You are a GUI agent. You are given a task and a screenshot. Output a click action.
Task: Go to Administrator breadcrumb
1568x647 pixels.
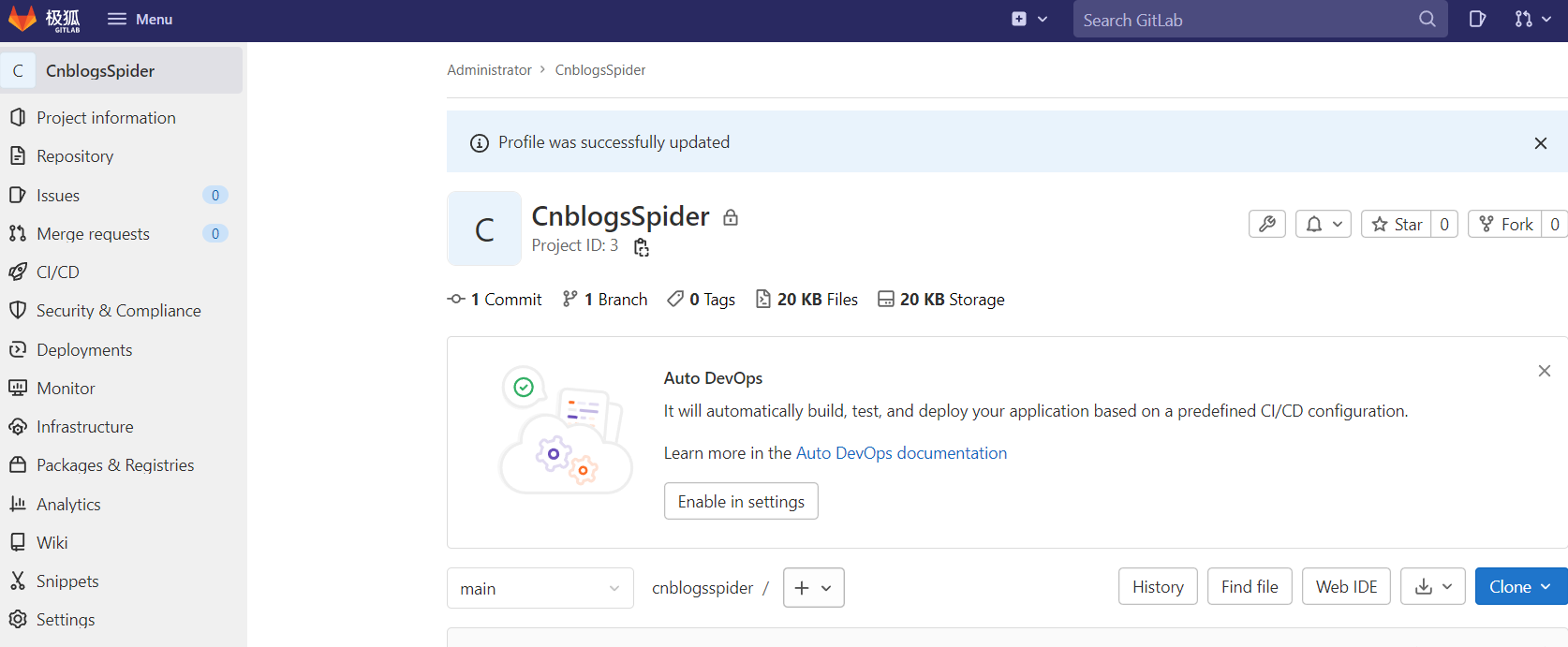coord(489,70)
